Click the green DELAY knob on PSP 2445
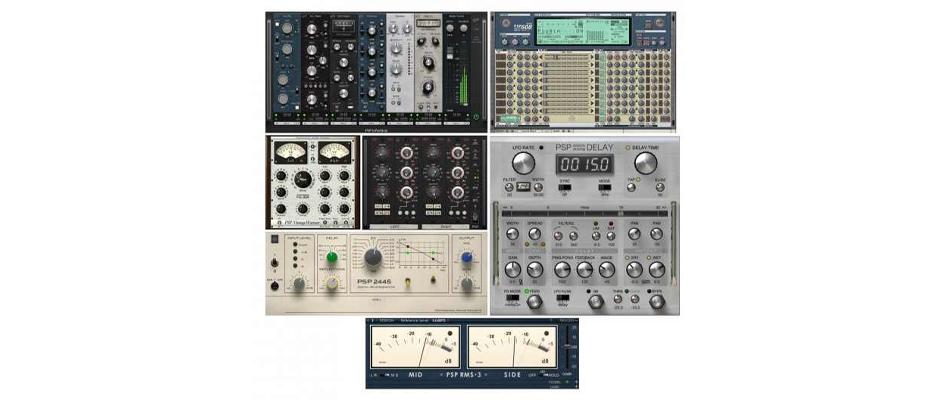Screen dimensions: 940x400 [x=330, y=257]
